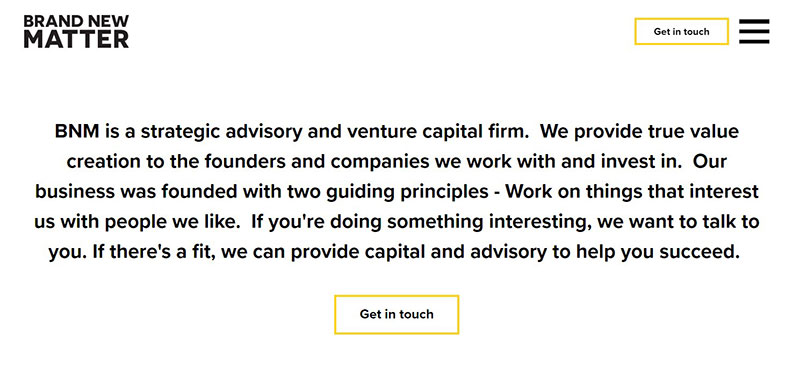This screenshot has width=800, height=370.
Task: Click the words "true value" in the first line
Action: coord(693,132)
